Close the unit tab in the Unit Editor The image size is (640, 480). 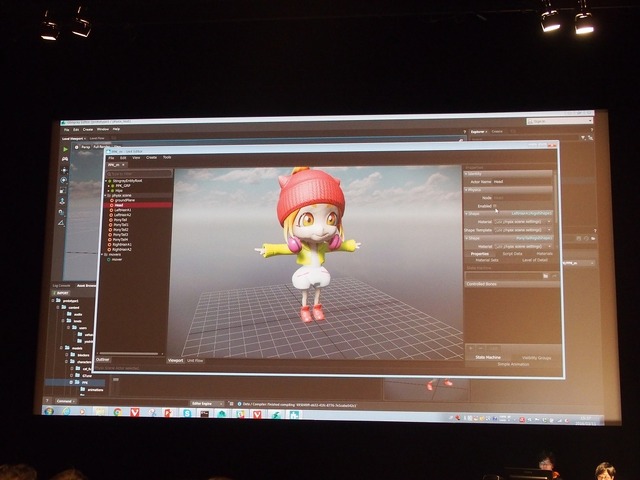124,165
